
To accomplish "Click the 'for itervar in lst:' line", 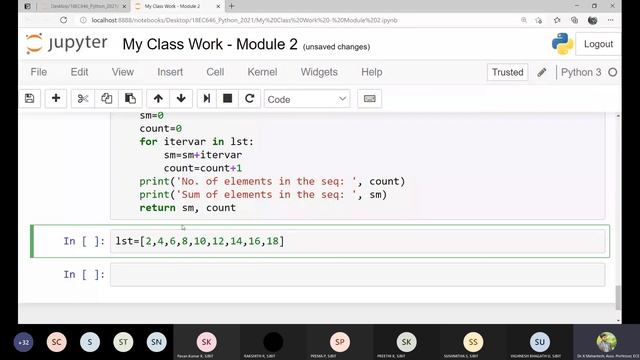I will (x=196, y=142).
